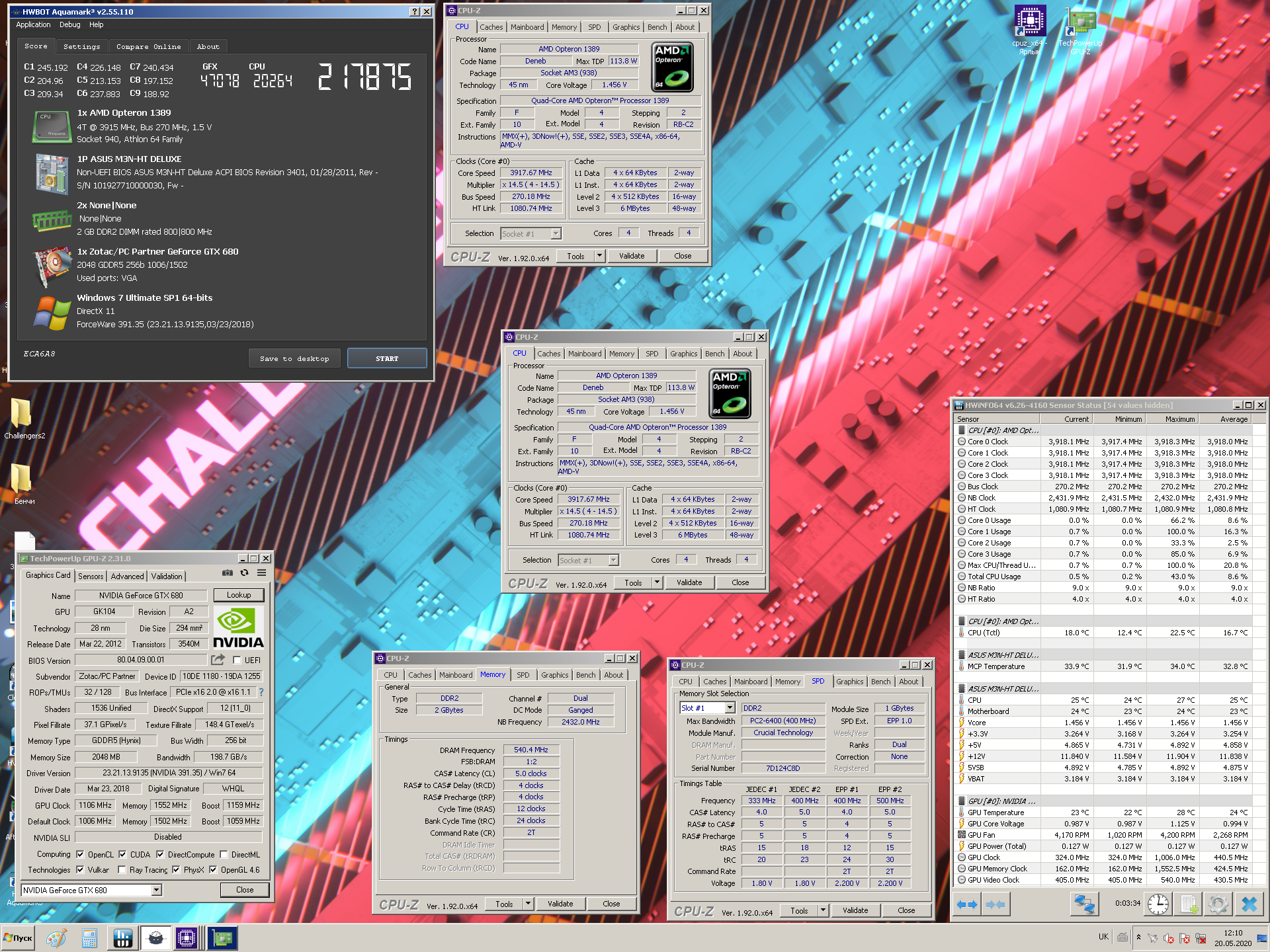Open Mainboard tab in top CPU-Z window

pos(527,27)
